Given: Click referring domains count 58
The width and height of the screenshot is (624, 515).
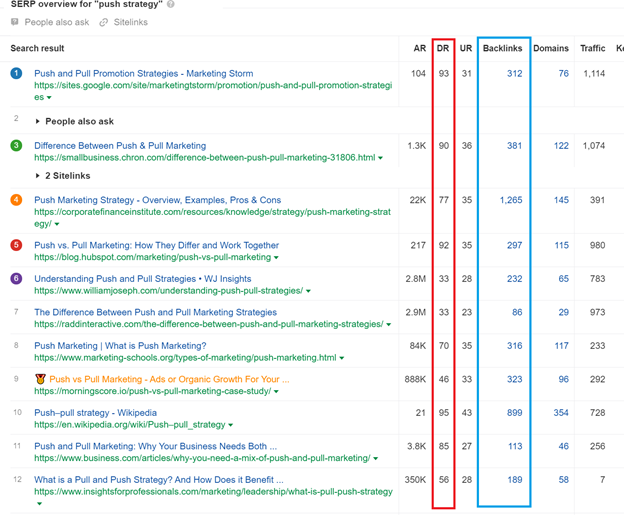Looking at the screenshot, I should [564, 479].
